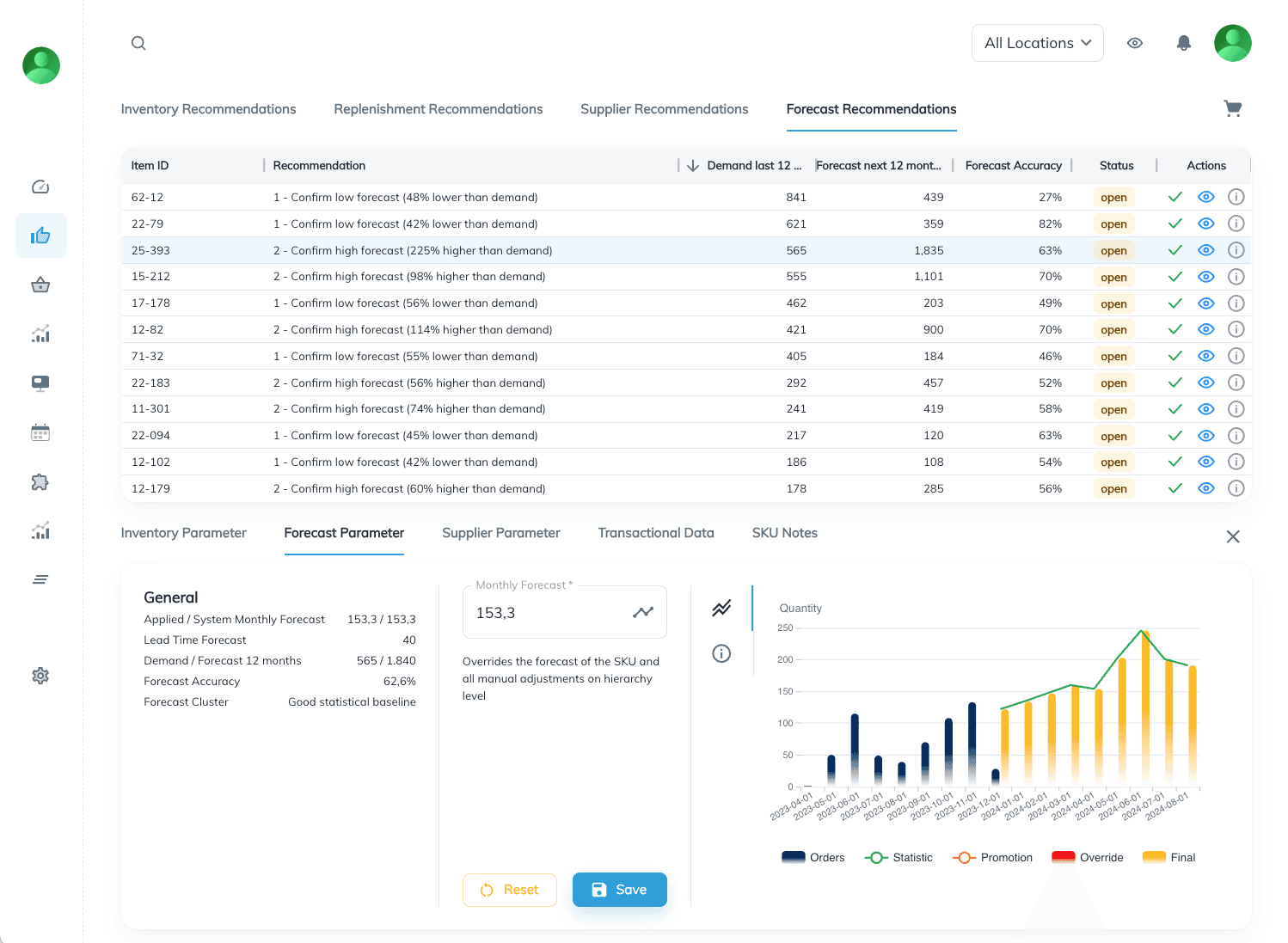Toggle the eye visibility icon in the top bar
Viewport: 1288px width, 943px height.
point(1135,42)
